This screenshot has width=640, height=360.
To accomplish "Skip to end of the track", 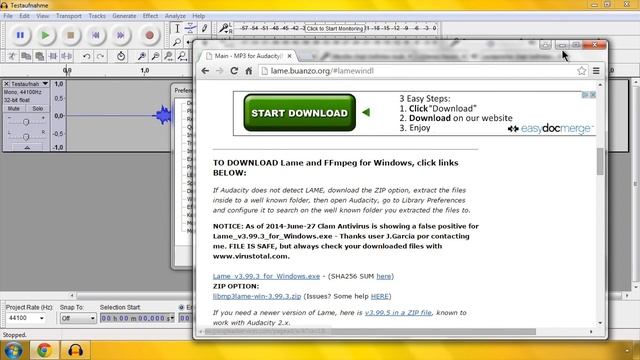I will pyautogui.click(x=120, y=36).
